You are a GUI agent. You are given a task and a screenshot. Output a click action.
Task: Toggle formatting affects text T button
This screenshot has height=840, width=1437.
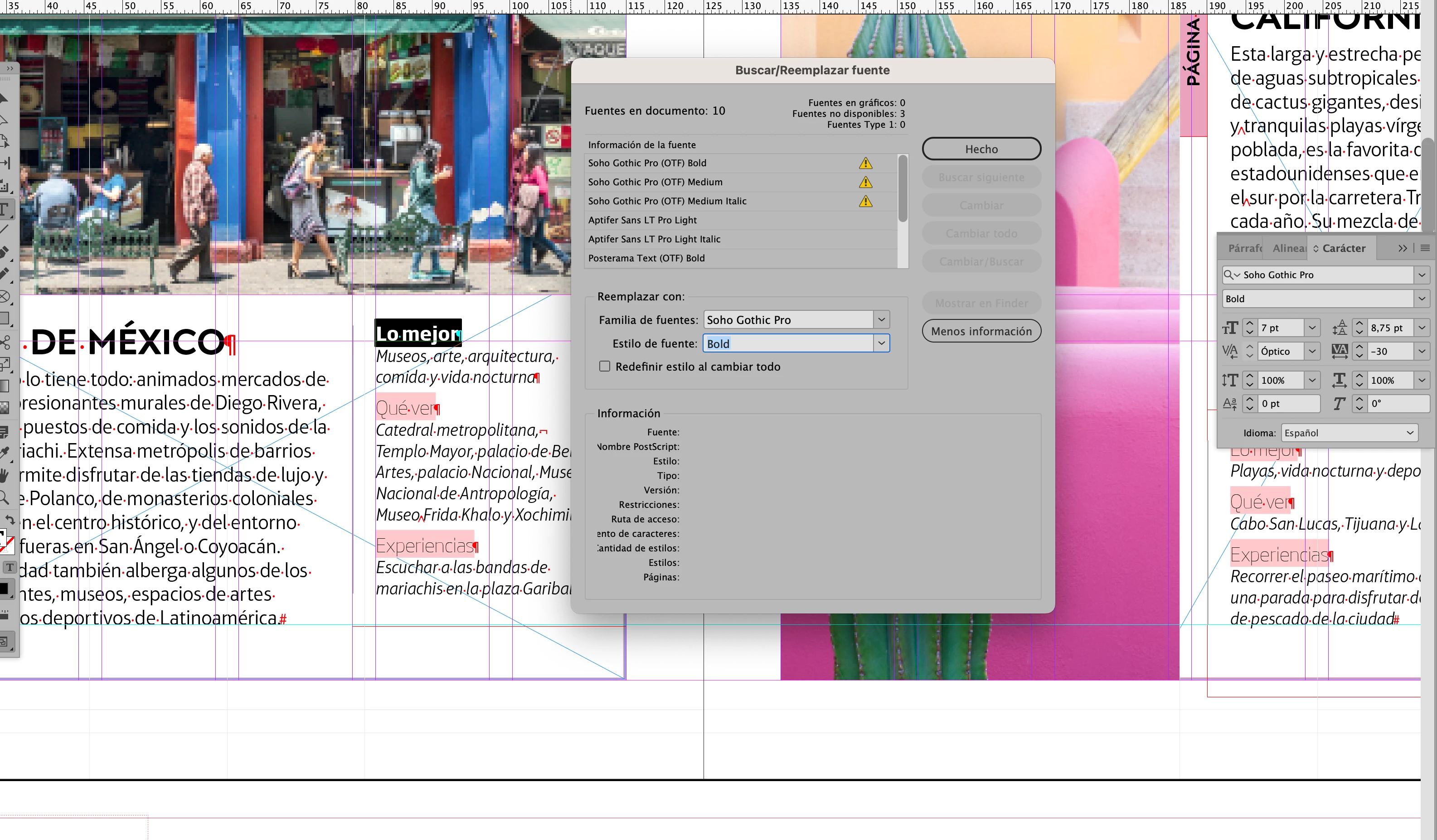point(10,567)
